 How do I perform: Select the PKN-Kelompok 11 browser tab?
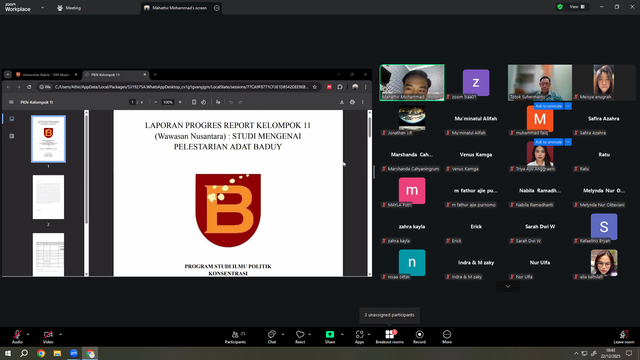pyautogui.click(x=115, y=75)
